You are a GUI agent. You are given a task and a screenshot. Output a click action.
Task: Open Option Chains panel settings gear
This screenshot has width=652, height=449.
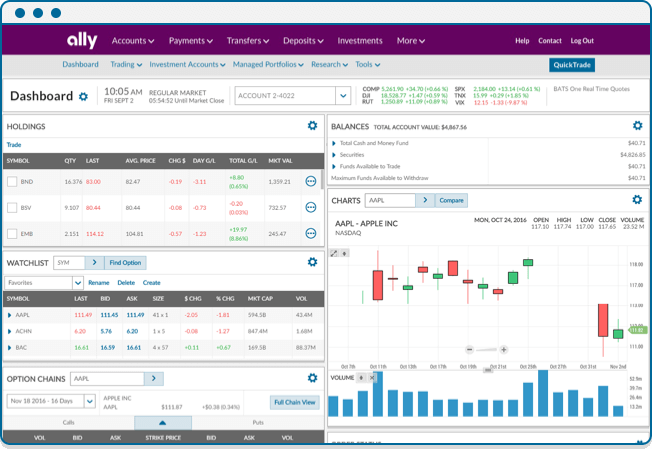tap(312, 378)
